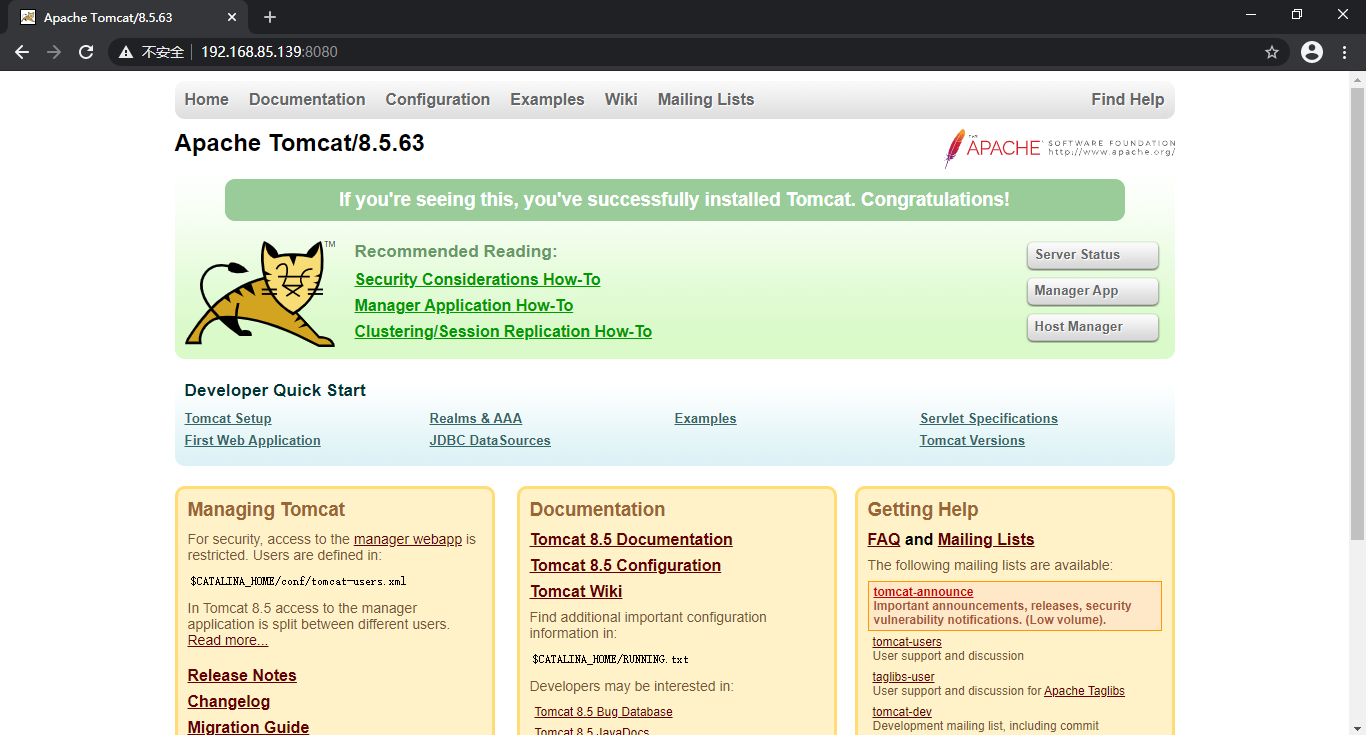Open the Tomcat 8.5 Documentation link
Image resolution: width=1366 pixels, height=735 pixels.
pyautogui.click(x=631, y=540)
